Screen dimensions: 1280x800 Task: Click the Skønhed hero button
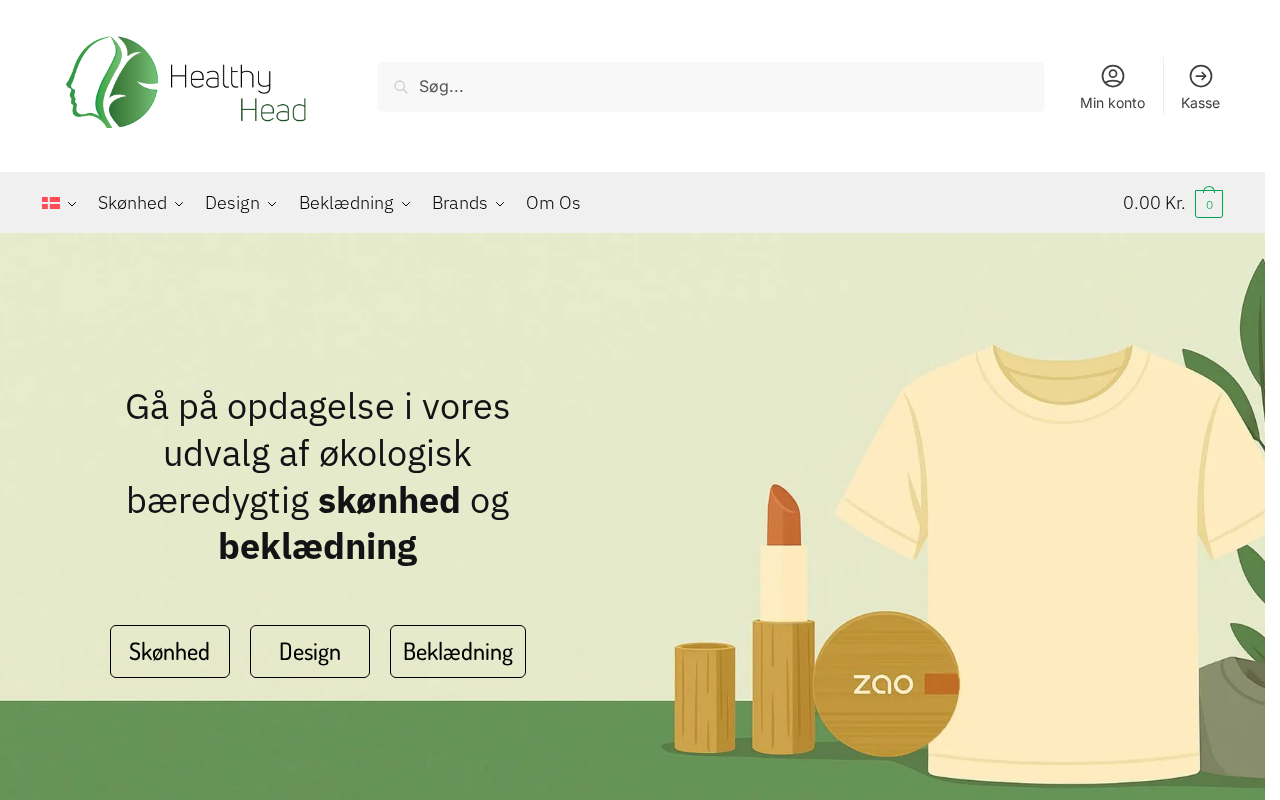coord(170,652)
